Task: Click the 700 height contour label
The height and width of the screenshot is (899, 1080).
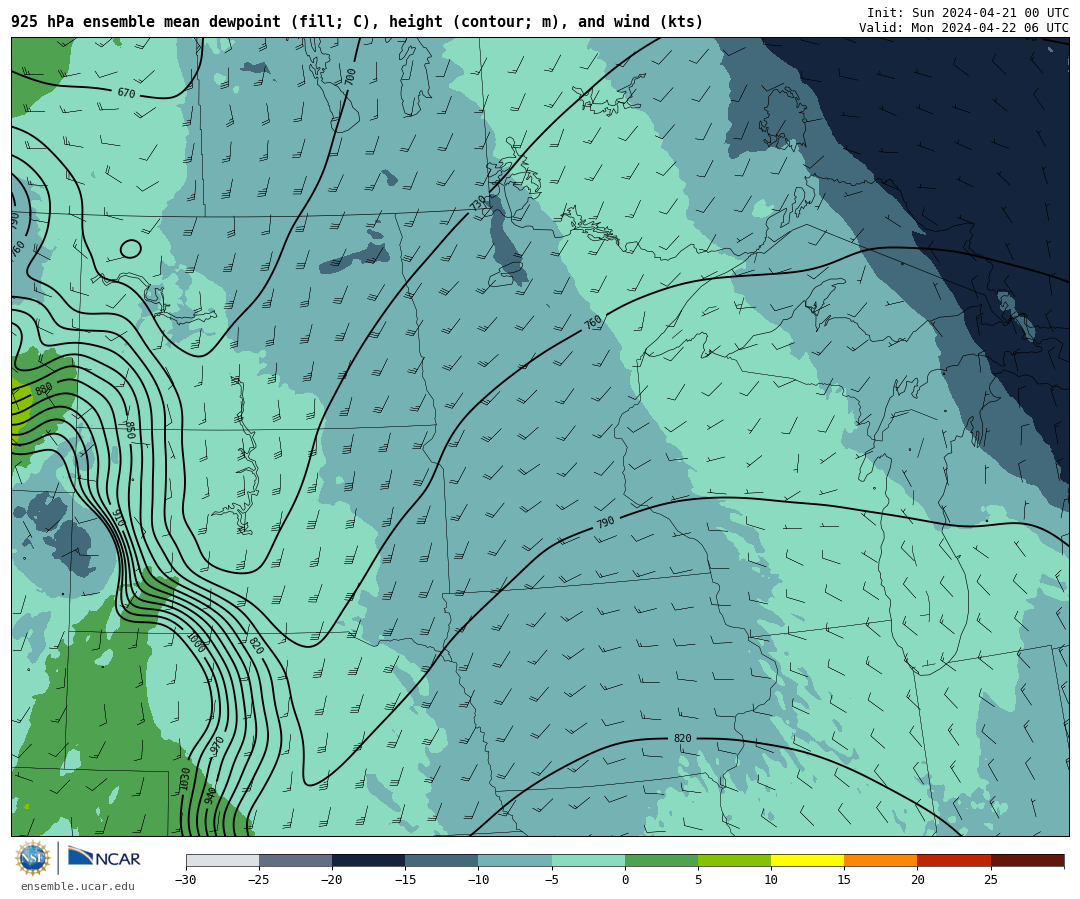Action: (350, 76)
